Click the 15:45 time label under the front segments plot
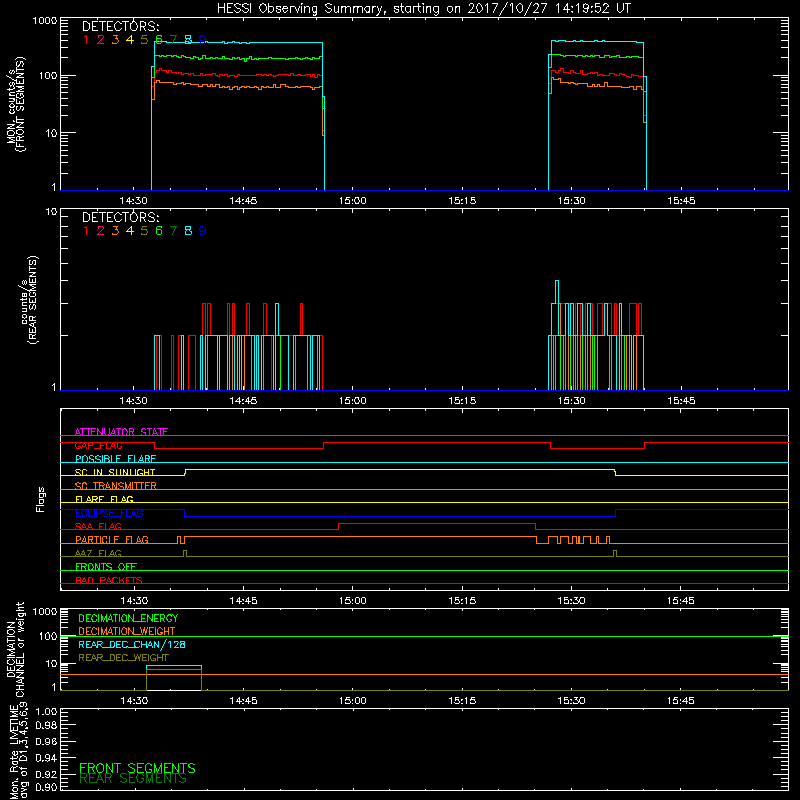Image resolution: width=800 pixels, height=800 pixels. 681,201
